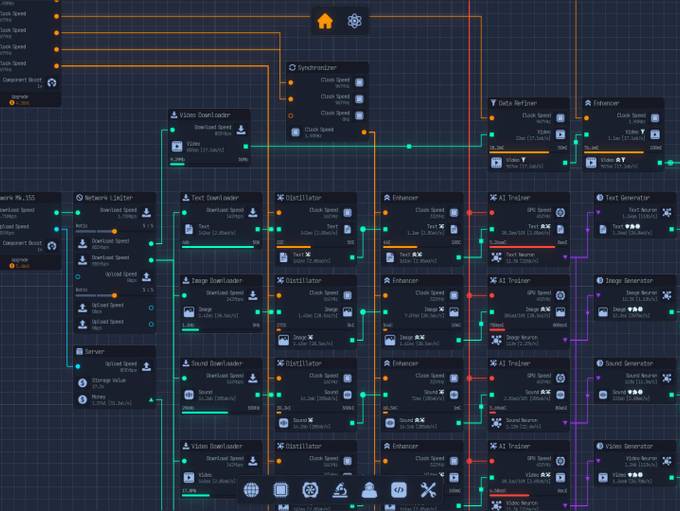
Task: Click the Text document icon in Text Downloader
Action: [189, 229]
